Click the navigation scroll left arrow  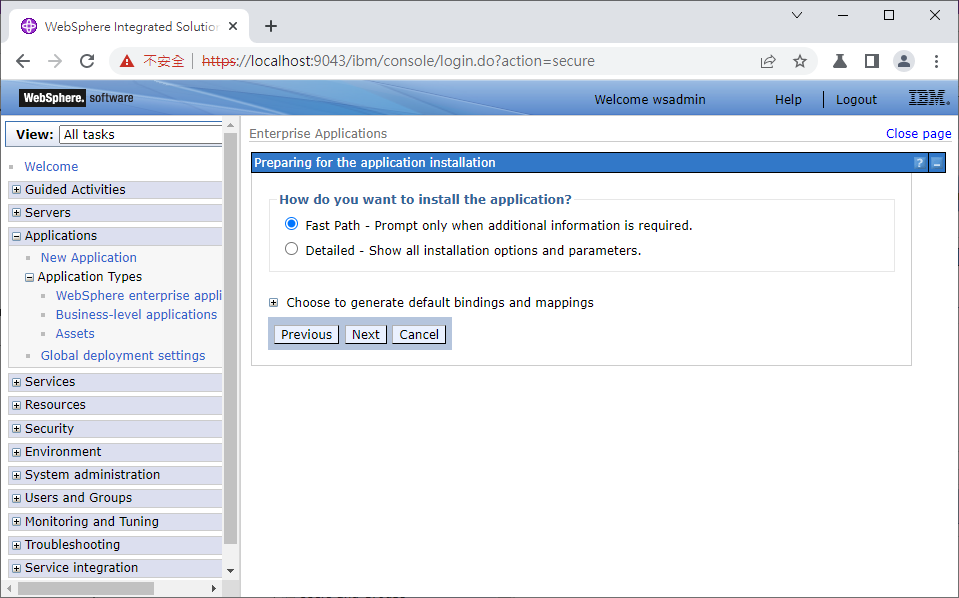tap(9, 588)
